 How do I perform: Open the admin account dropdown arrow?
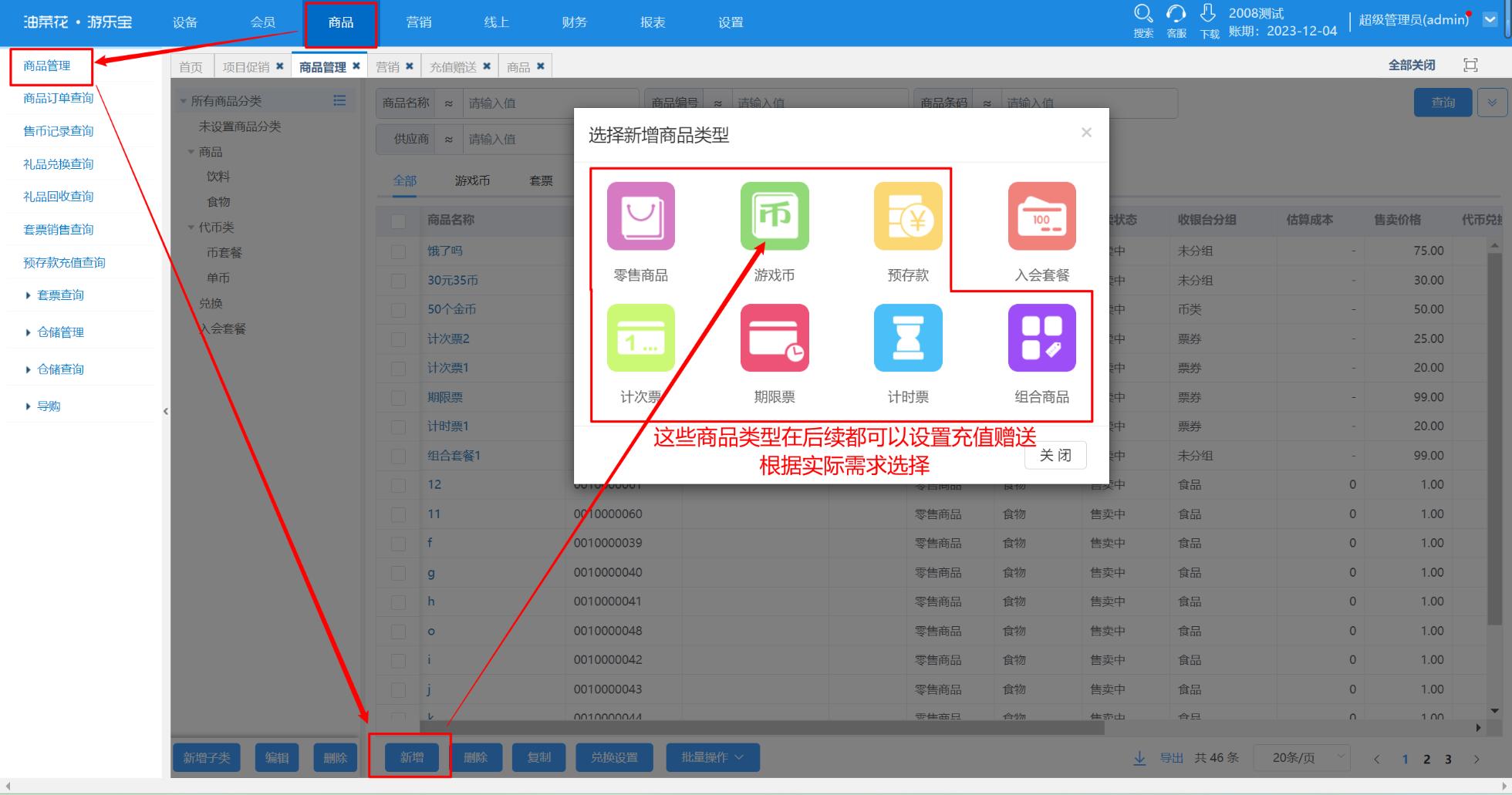[1490, 20]
